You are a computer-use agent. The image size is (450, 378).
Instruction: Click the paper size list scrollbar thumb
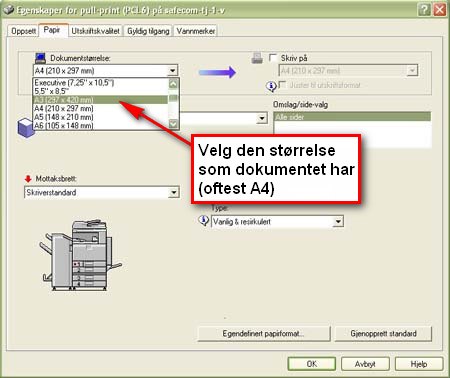click(173, 98)
